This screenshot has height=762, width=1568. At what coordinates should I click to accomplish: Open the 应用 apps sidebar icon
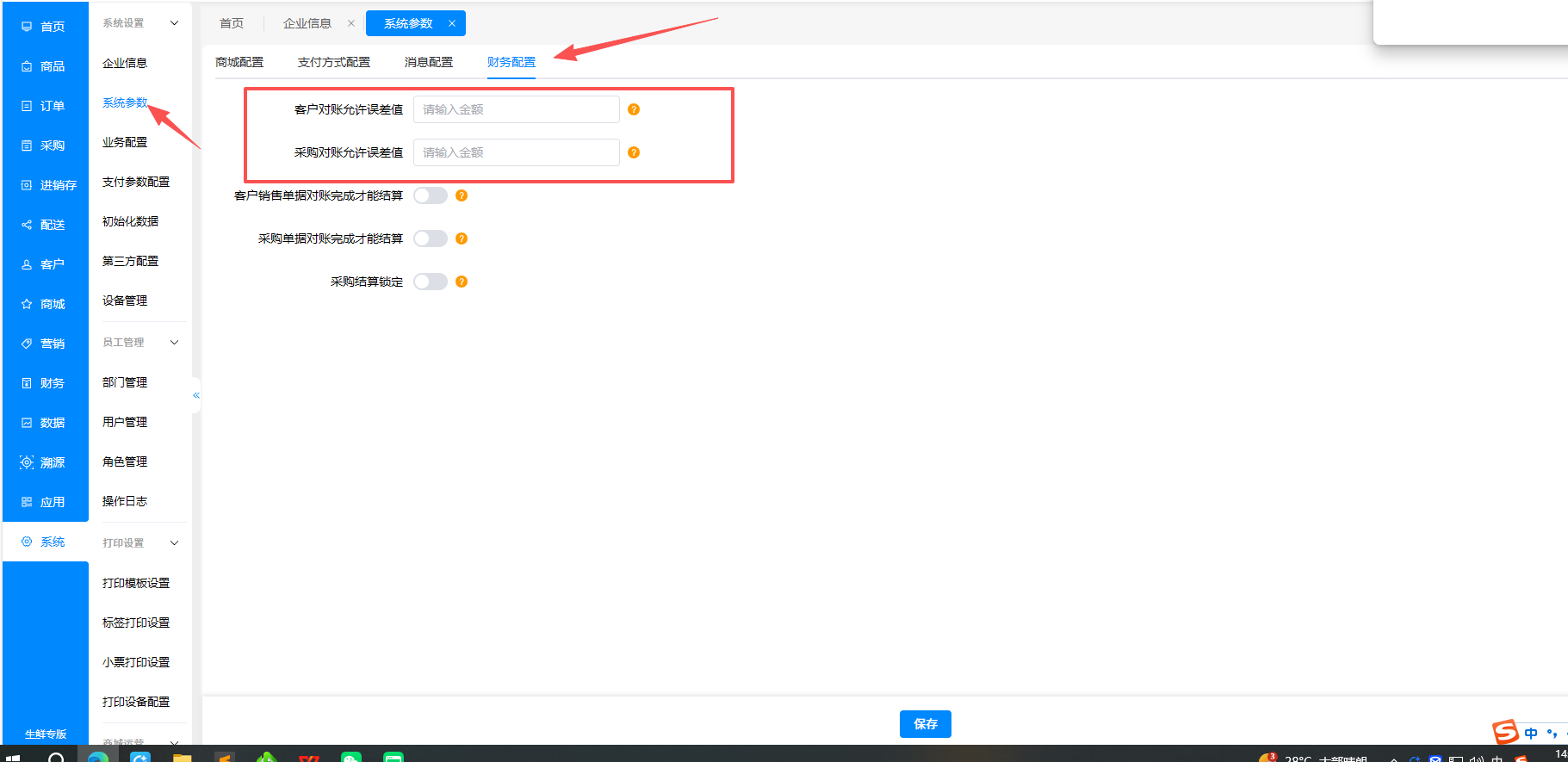[x=27, y=502]
